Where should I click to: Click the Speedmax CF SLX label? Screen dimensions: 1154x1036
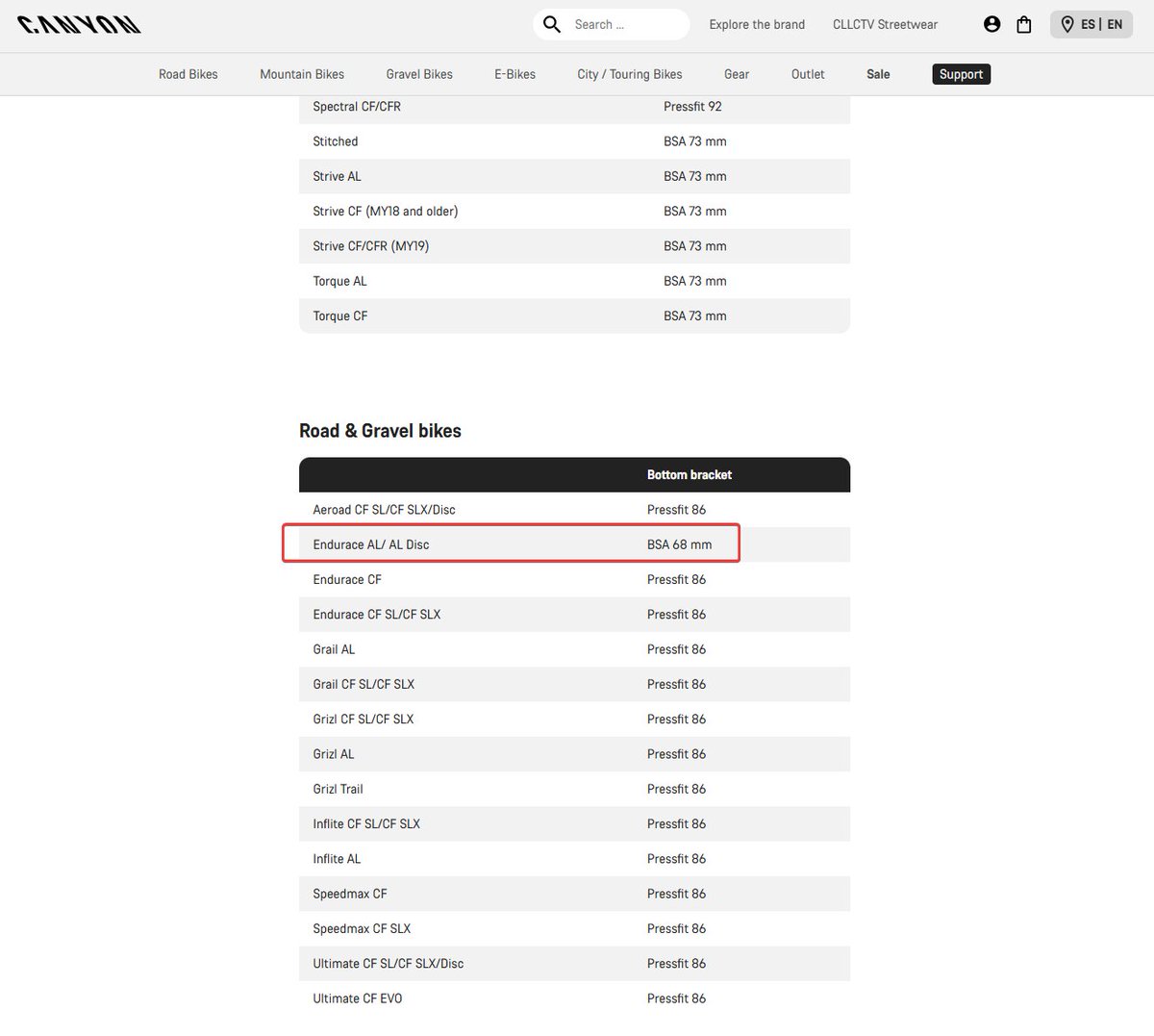click(x=362, y=929)
